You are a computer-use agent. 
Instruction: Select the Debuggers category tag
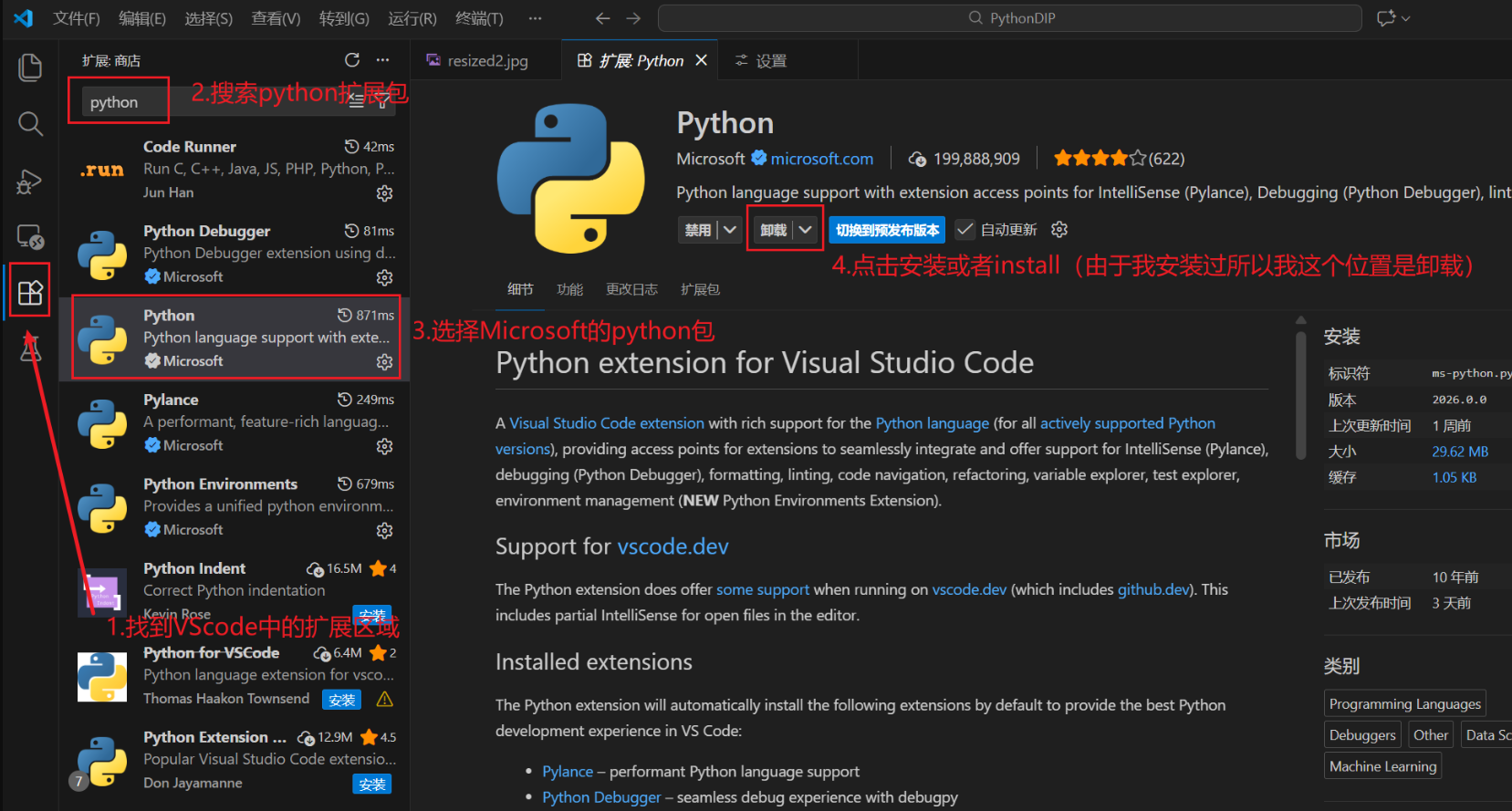(1362, 735)
